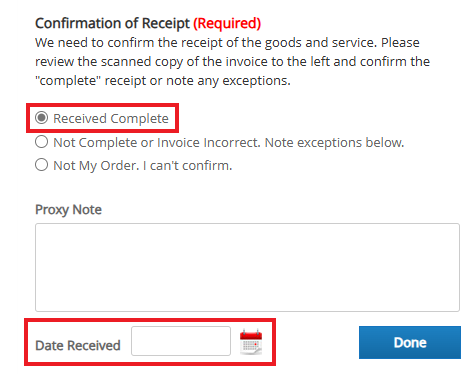The image size is (476, 379).
Task: Click the red (Required) indicator text
Action: point(227,23)
